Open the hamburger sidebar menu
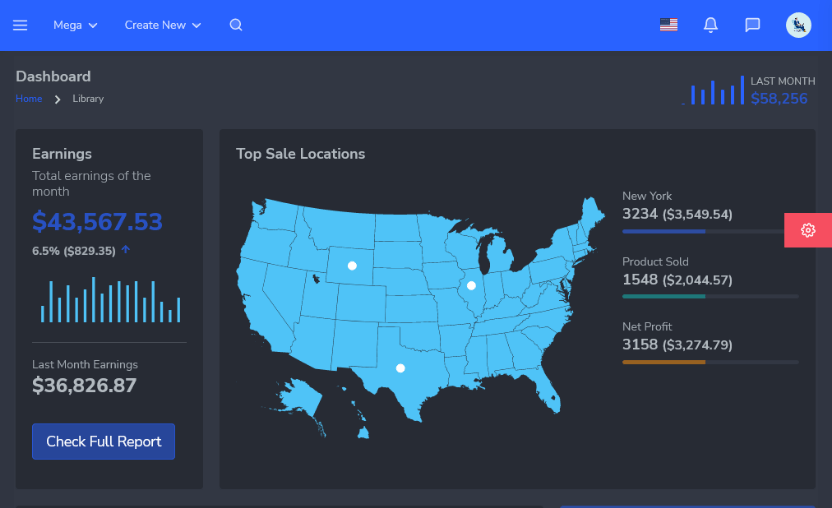The image size is (832, 508). [20, 25]
